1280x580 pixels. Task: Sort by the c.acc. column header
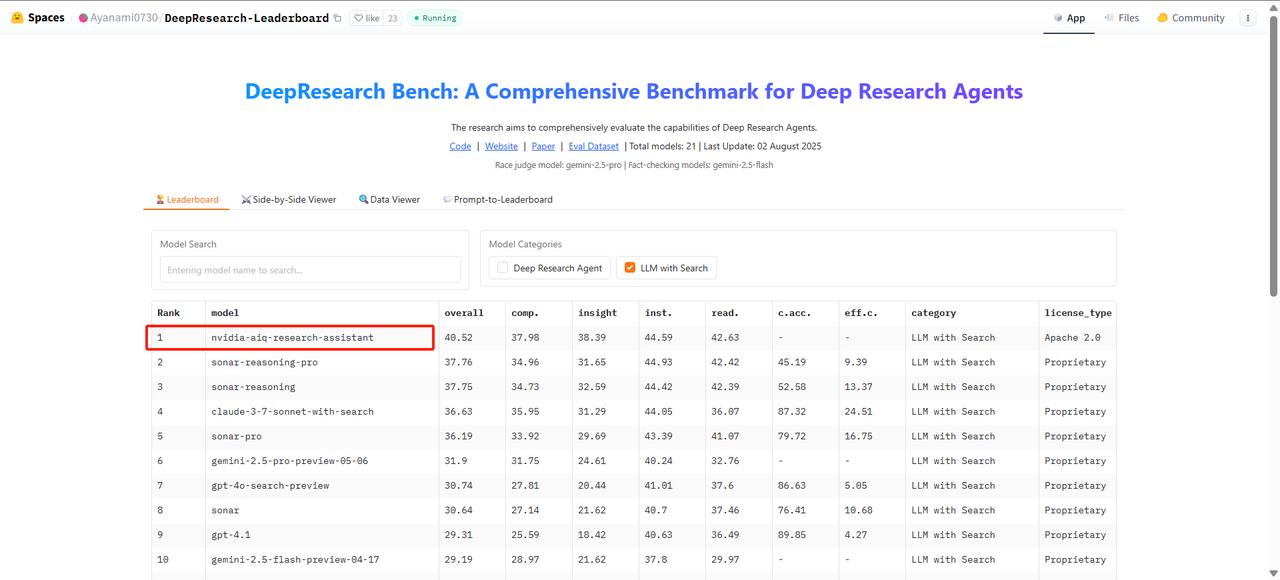805,313
